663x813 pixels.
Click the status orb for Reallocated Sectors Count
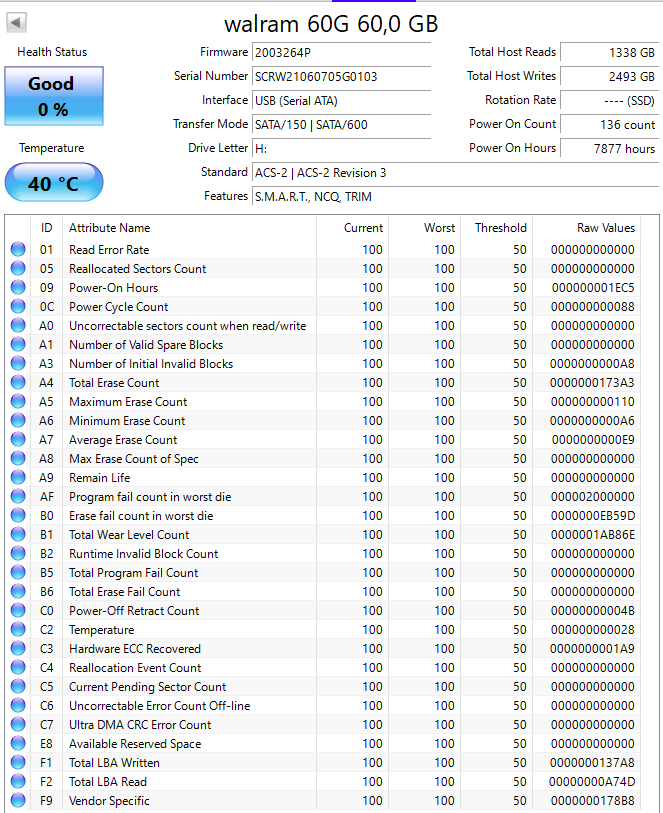point(18,269)
